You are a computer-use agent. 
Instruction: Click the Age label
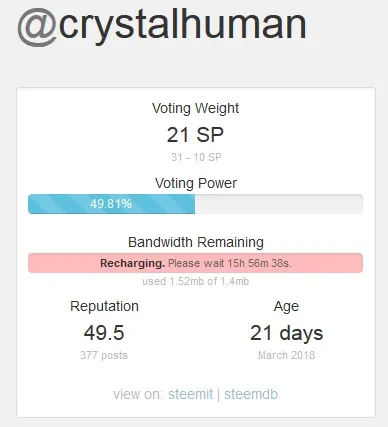point(286,307)
